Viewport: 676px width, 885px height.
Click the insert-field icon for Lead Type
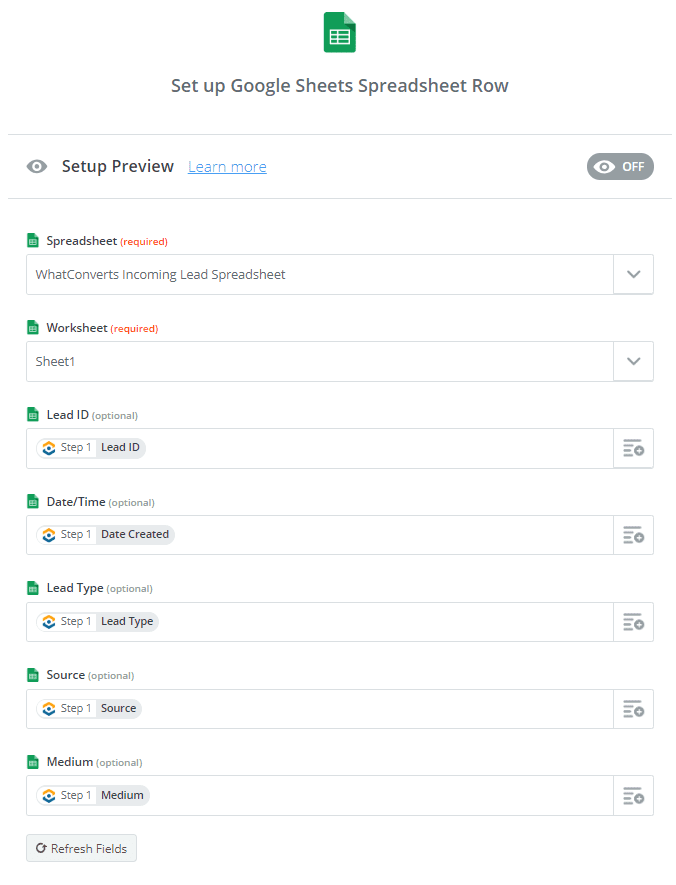click(x=633, y=622)
